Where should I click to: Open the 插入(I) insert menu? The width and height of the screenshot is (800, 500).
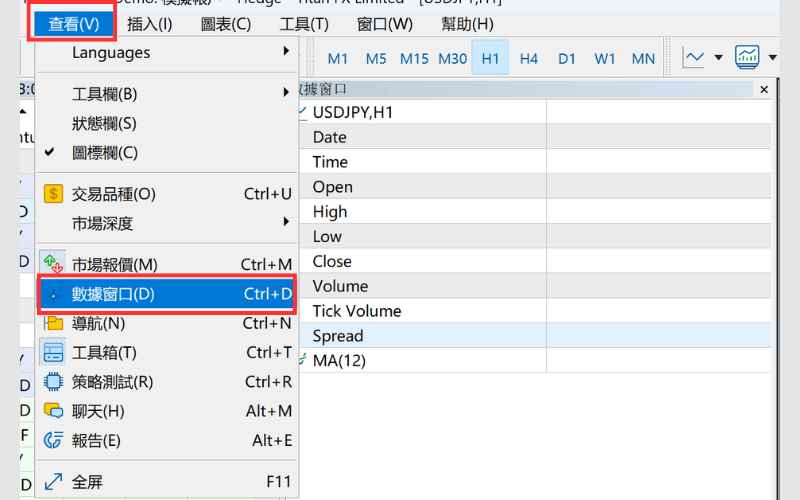pos(150,24)
